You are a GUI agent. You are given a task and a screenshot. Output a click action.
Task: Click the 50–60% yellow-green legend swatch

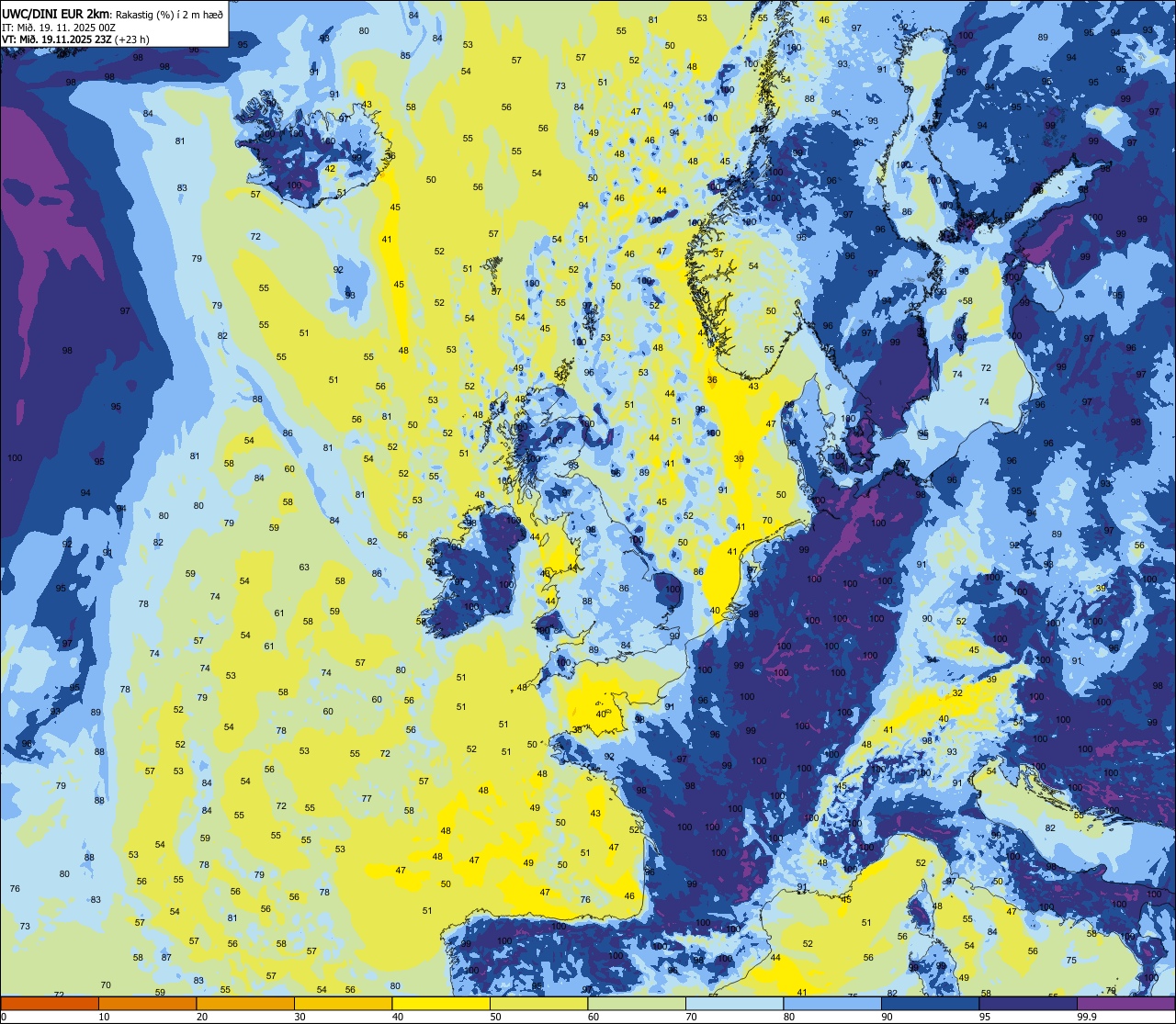click(538, 1003)
